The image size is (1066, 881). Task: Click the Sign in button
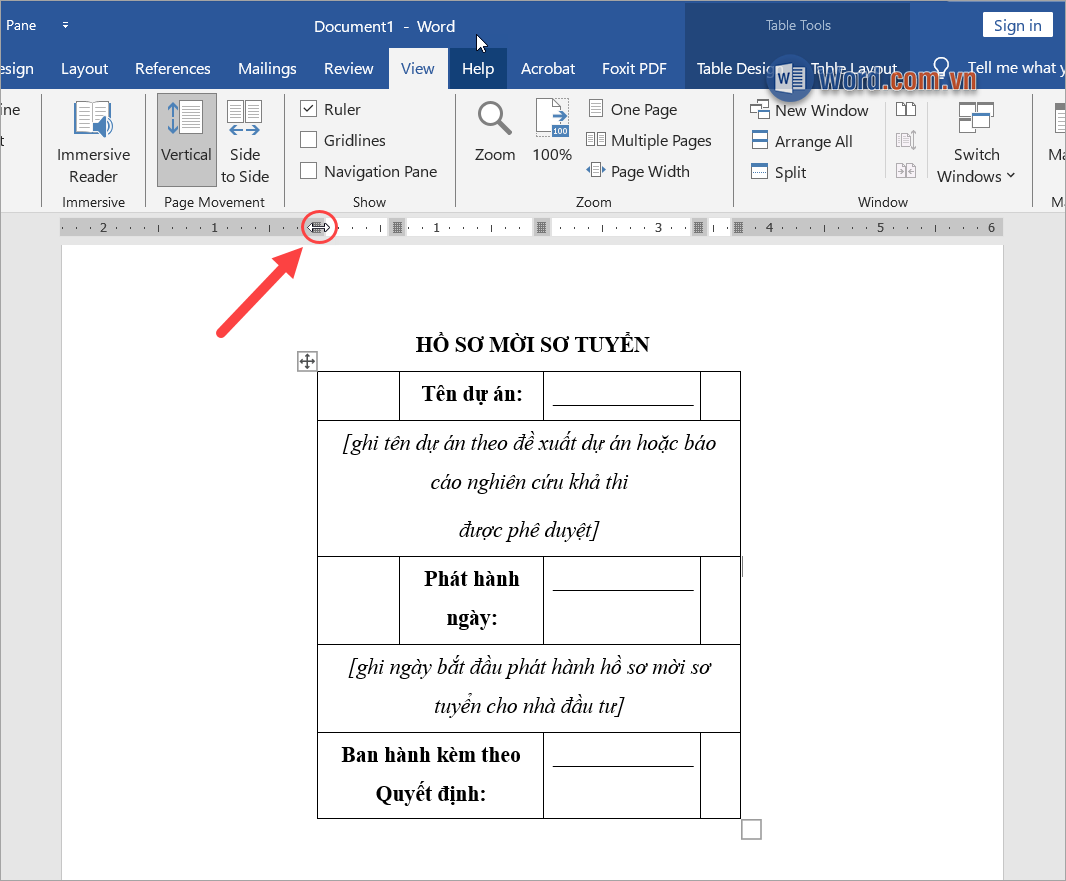[x=1017, y=26]
